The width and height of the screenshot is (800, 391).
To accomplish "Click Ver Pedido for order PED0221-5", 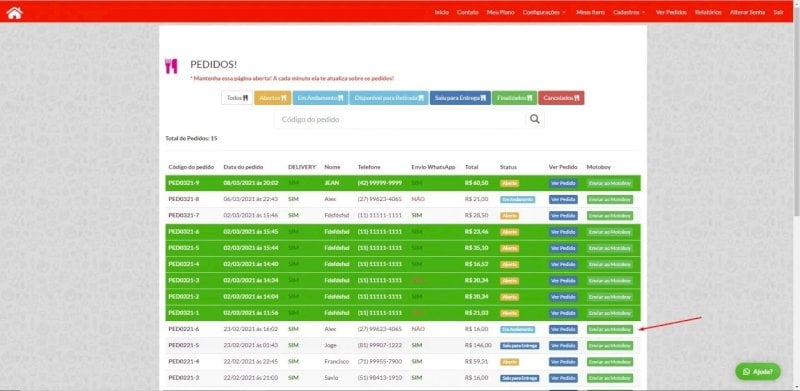I will pos(563,346).
